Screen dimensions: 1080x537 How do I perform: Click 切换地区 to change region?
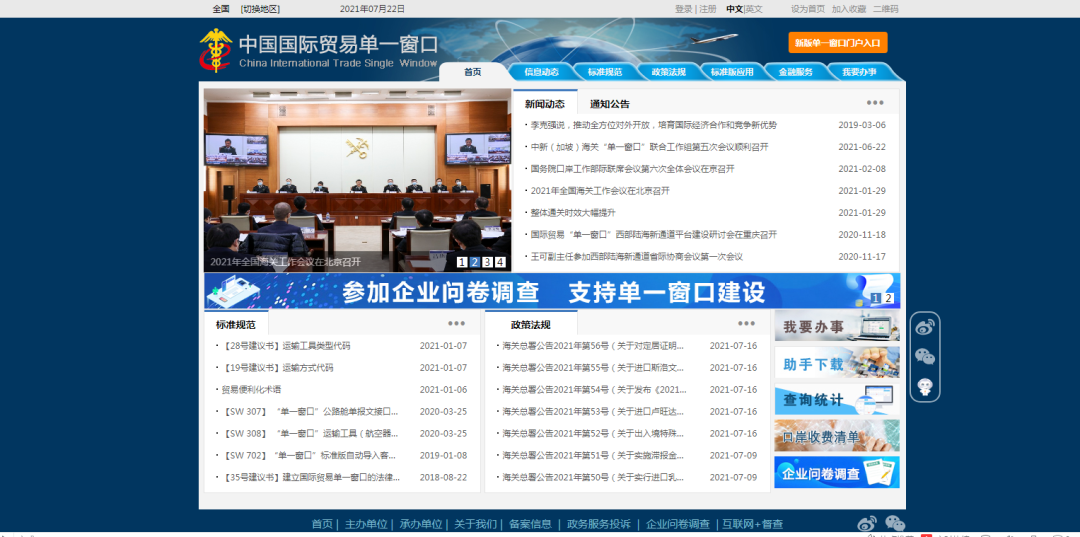[x=260, y=9]
